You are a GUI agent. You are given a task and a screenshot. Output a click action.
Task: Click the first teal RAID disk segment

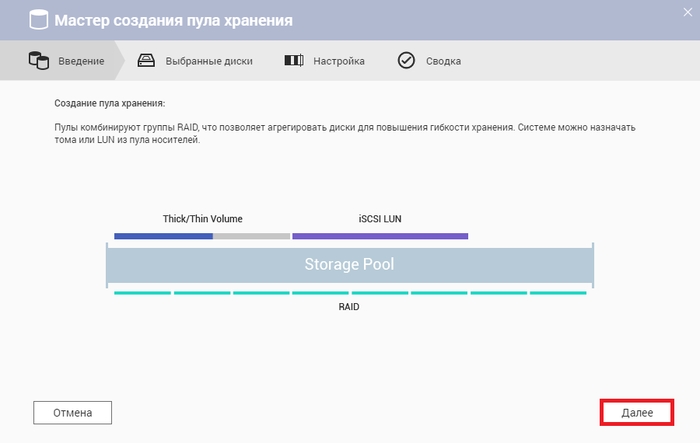(142, 293)
